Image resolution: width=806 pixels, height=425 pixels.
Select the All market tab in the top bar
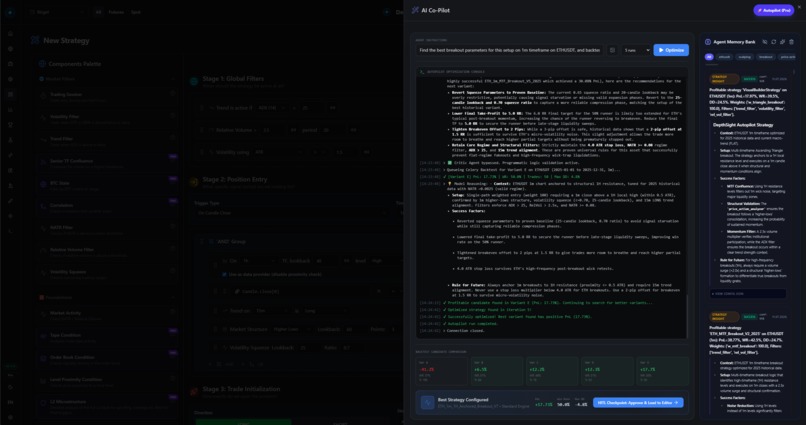coord(98,12)
